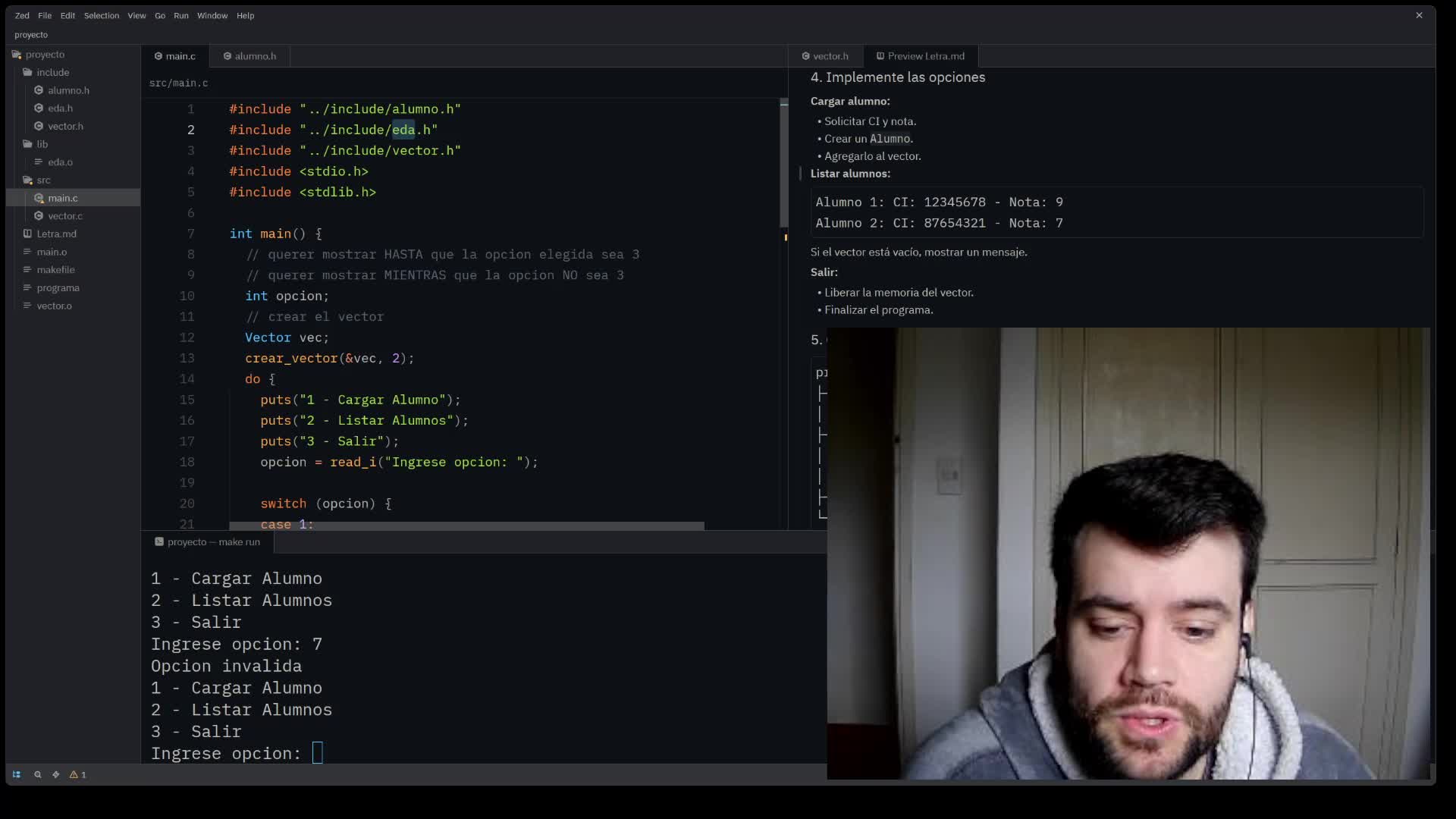Open the Edit menu

(67, 15)
